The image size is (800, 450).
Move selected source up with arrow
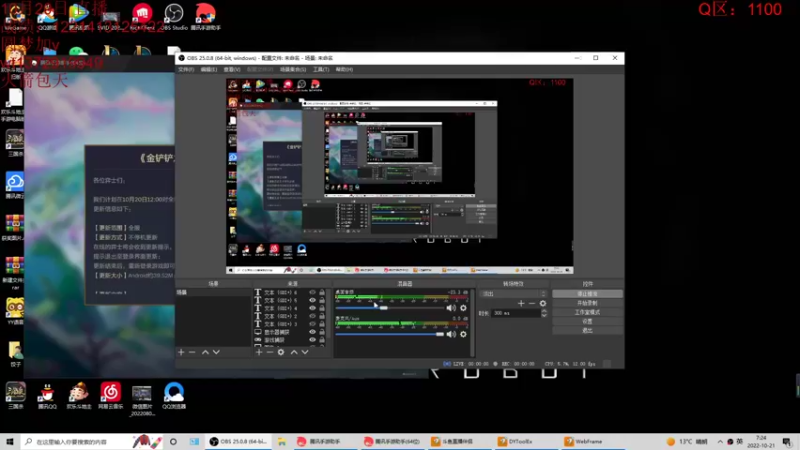click(x=294, y=352)
